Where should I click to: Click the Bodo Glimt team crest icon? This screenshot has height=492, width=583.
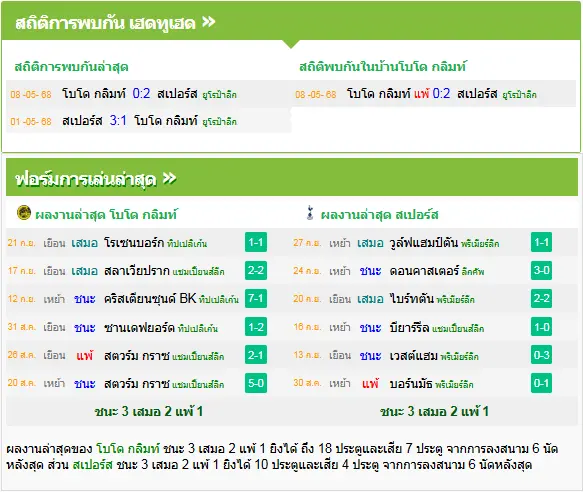(24, 213)
